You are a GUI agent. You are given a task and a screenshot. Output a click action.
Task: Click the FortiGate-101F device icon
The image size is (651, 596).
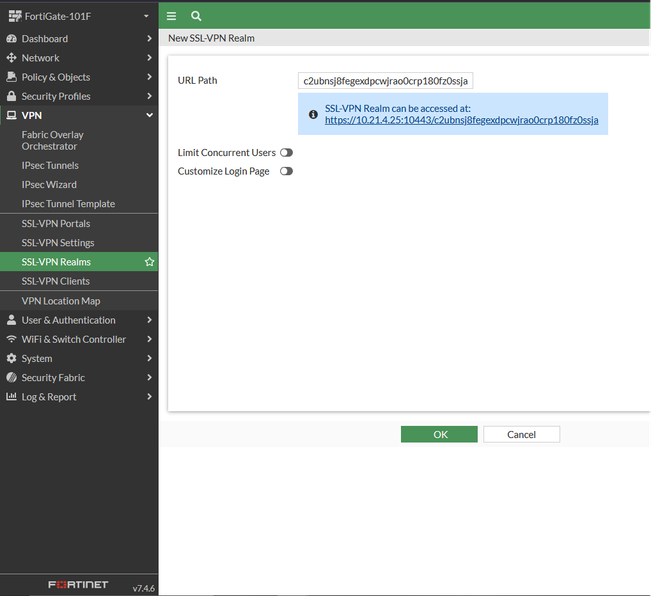pyautogui.click(x=15, y=16)
